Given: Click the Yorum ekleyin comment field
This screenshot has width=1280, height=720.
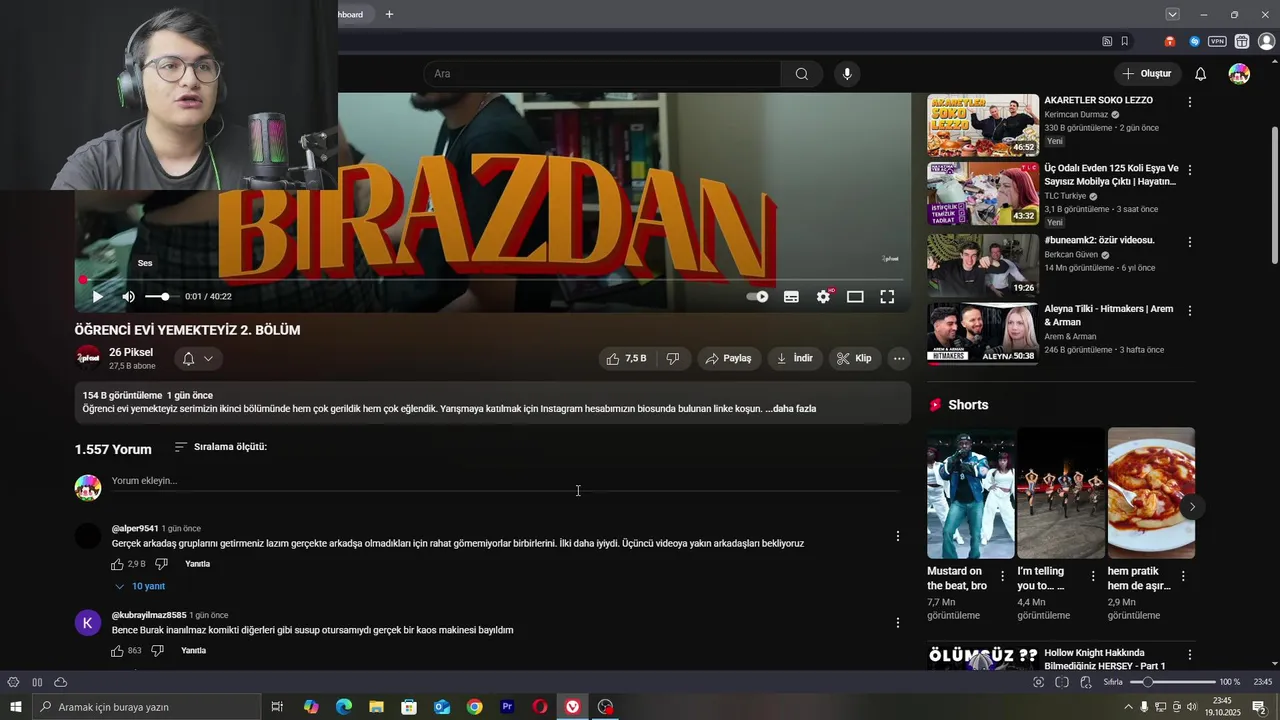Looking at the screenshot, I should click(505, 481).
